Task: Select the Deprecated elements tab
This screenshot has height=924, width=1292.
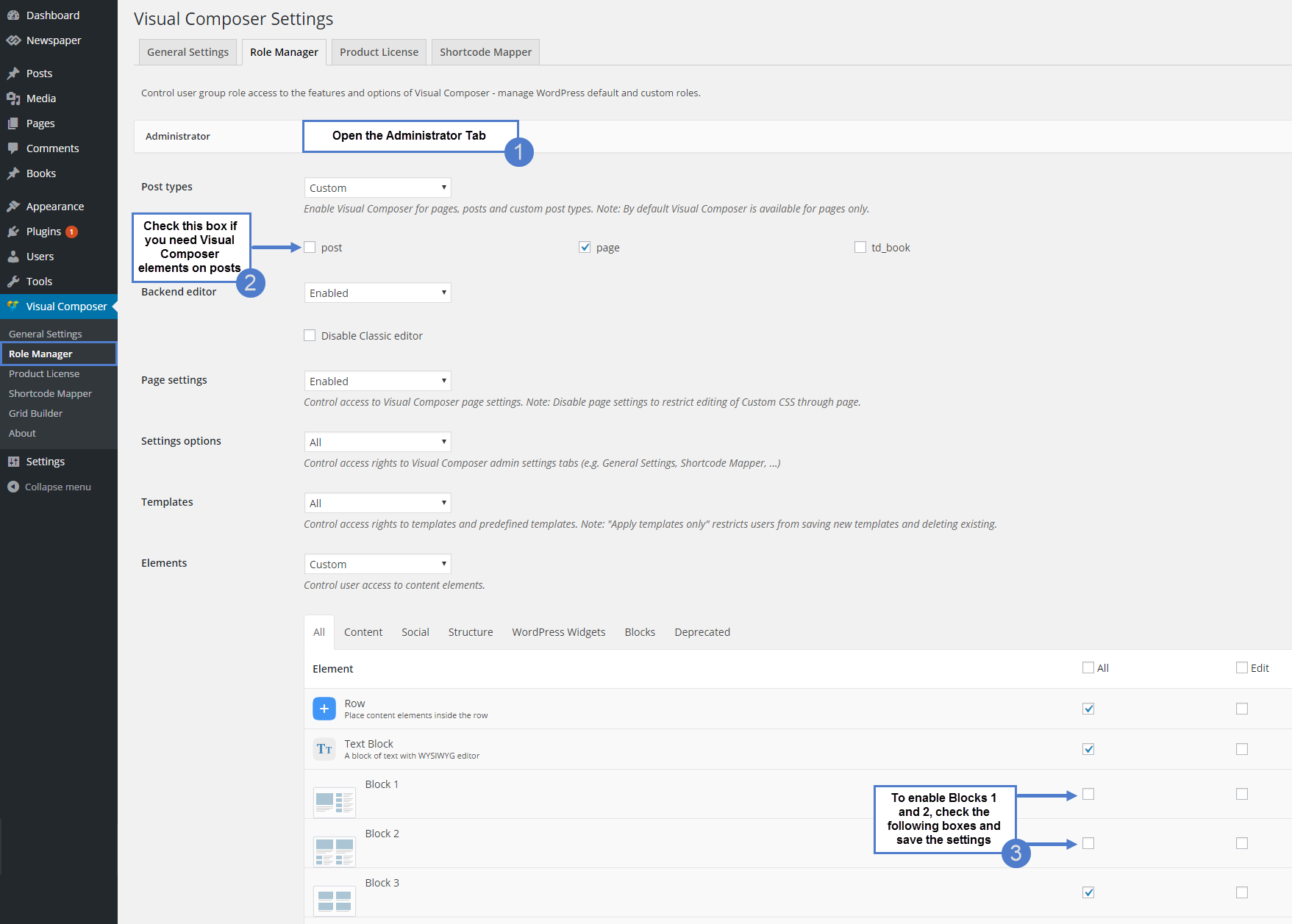Action: (x=702, y=632)
